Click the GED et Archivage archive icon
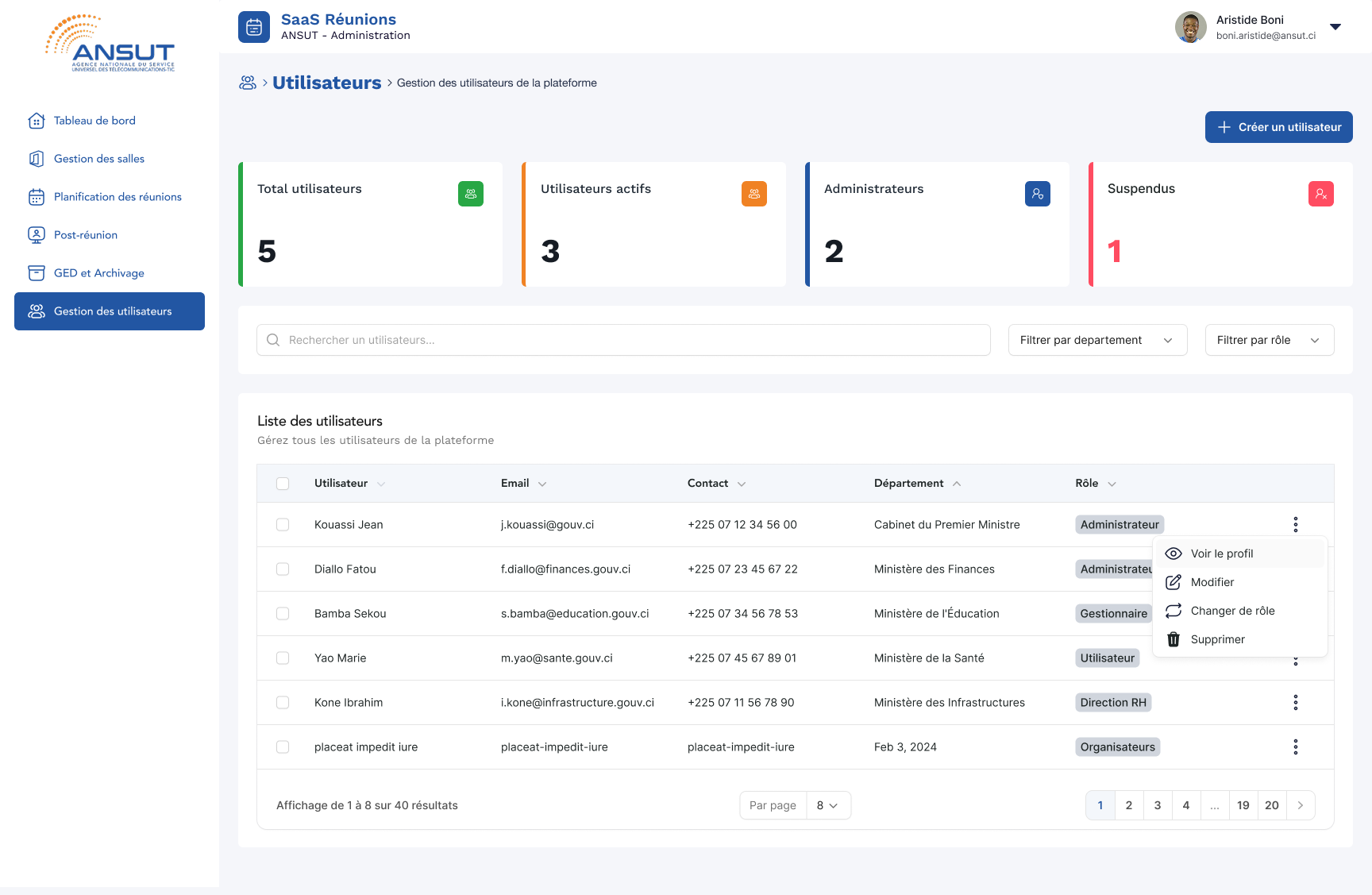1372x895 pixels. [x=37, y=273]
